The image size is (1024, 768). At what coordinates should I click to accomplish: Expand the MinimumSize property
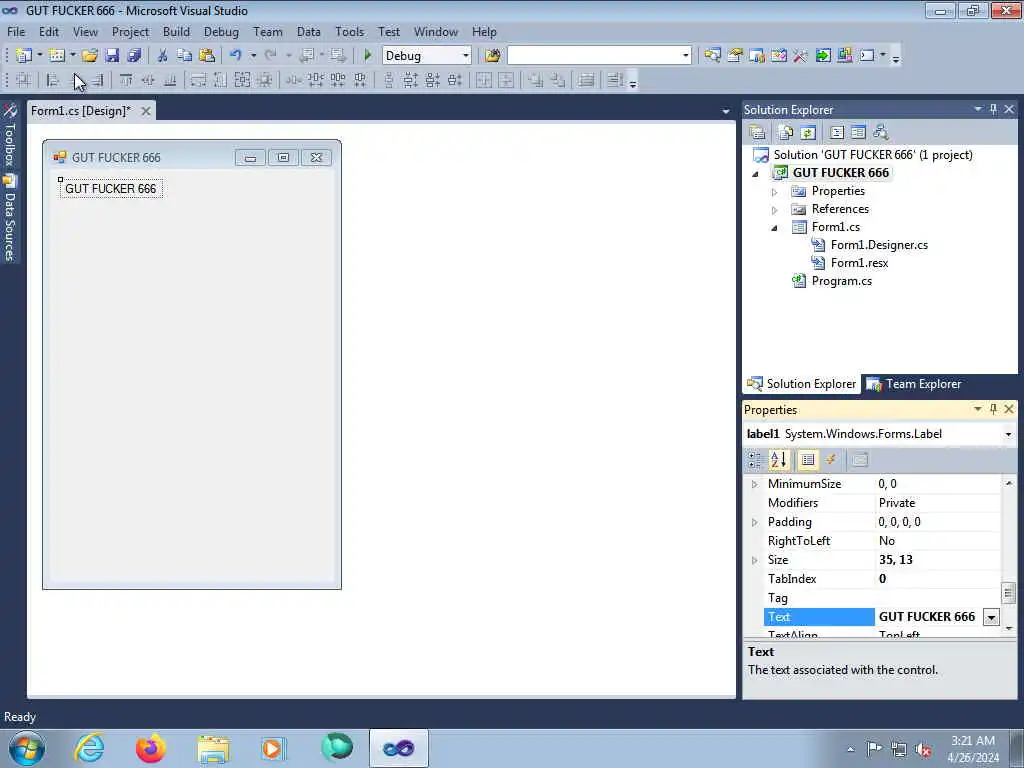754,485
